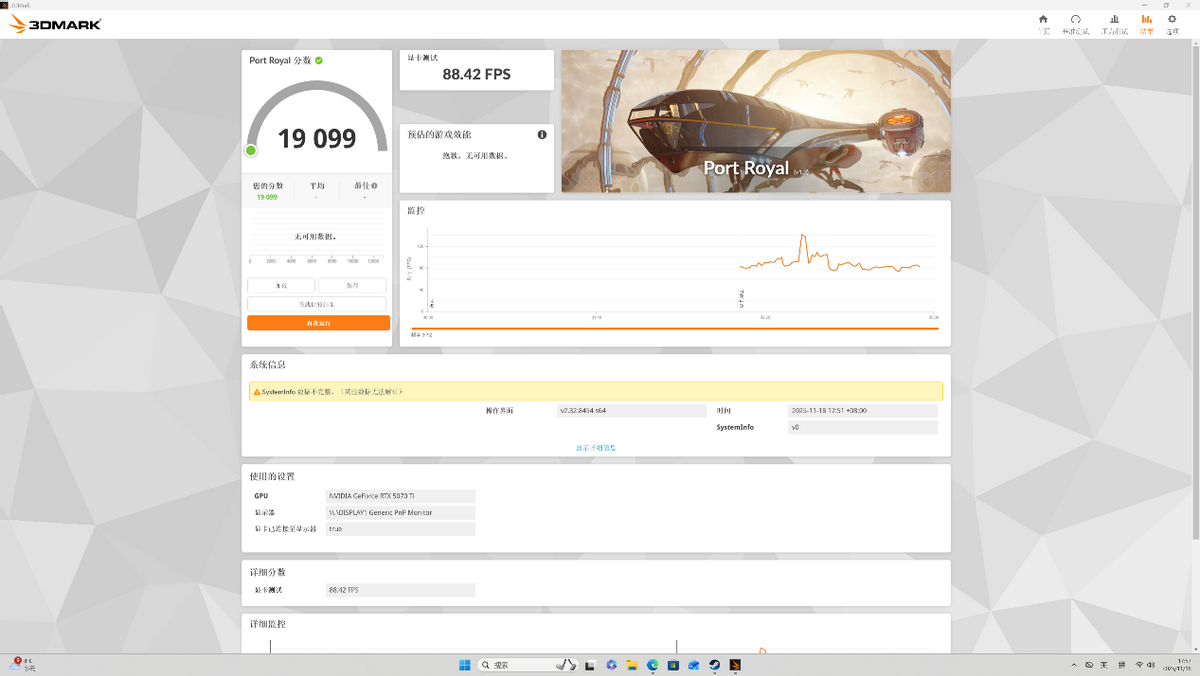Open Steam from the taskbar
The height and width of the screenshot is (676, 1200).
715,665
